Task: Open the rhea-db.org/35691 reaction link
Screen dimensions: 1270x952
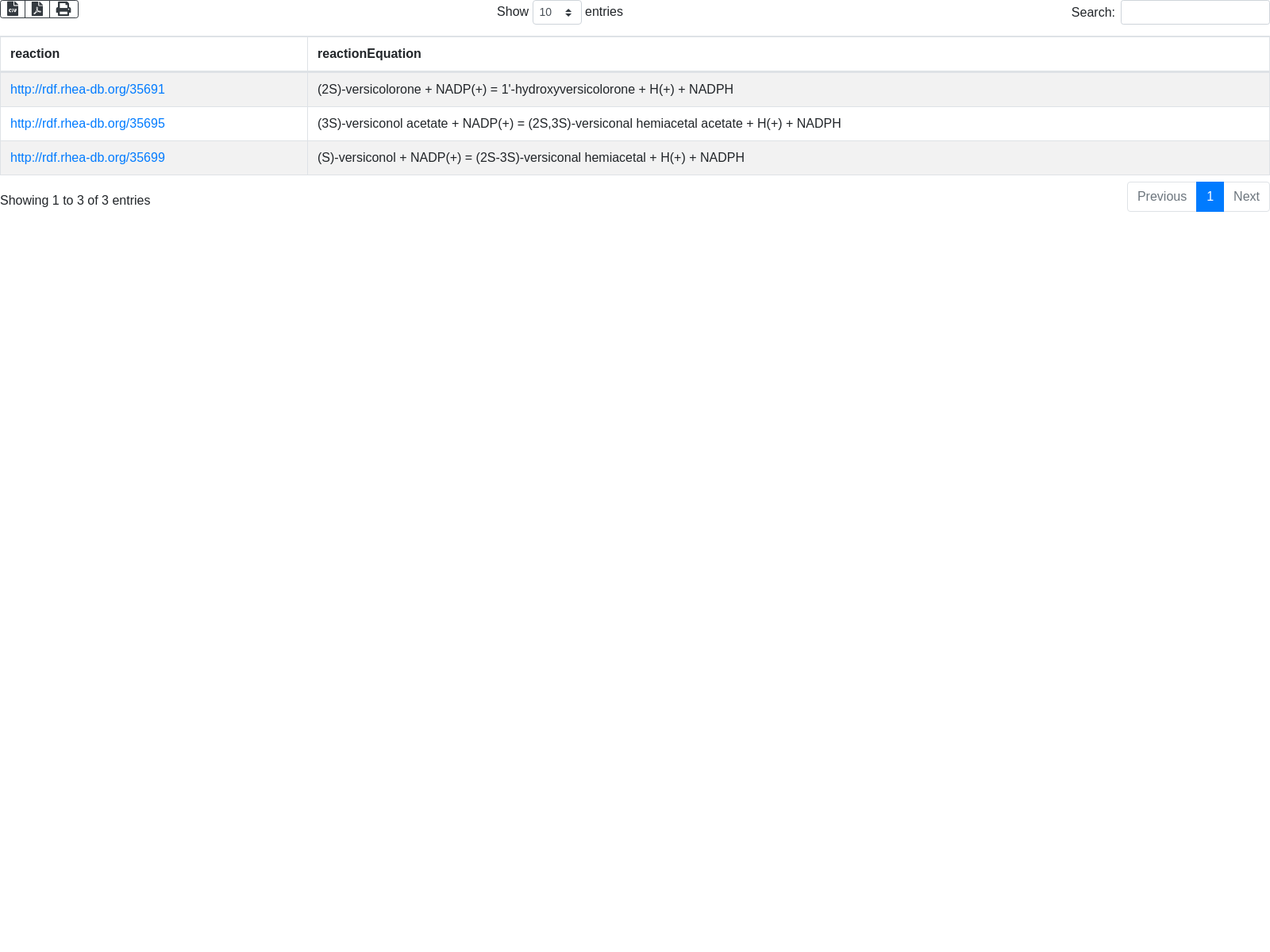Action: click(87, 90)
